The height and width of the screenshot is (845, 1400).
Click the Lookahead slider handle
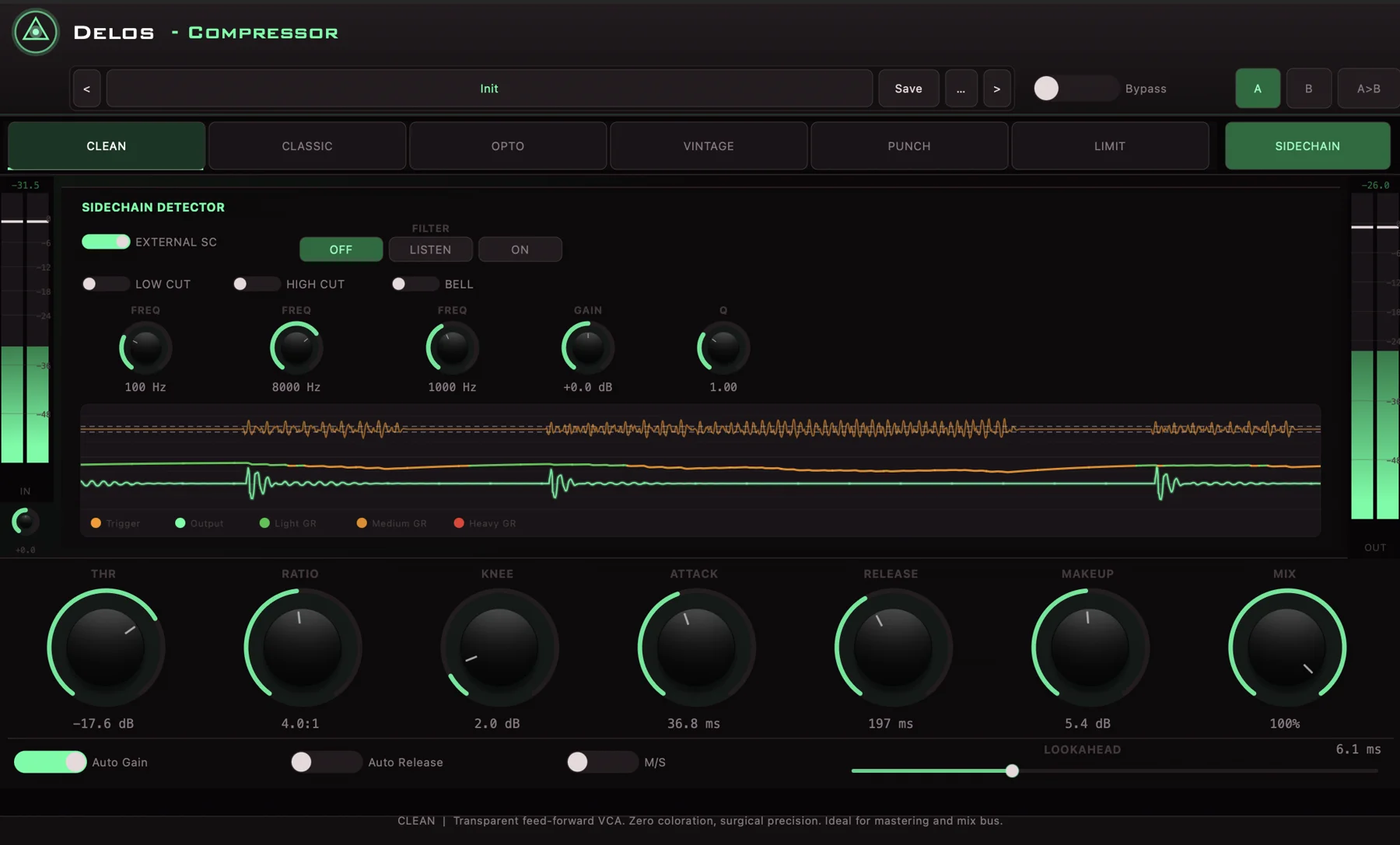pyautogui.click(x=1012, y=771)
